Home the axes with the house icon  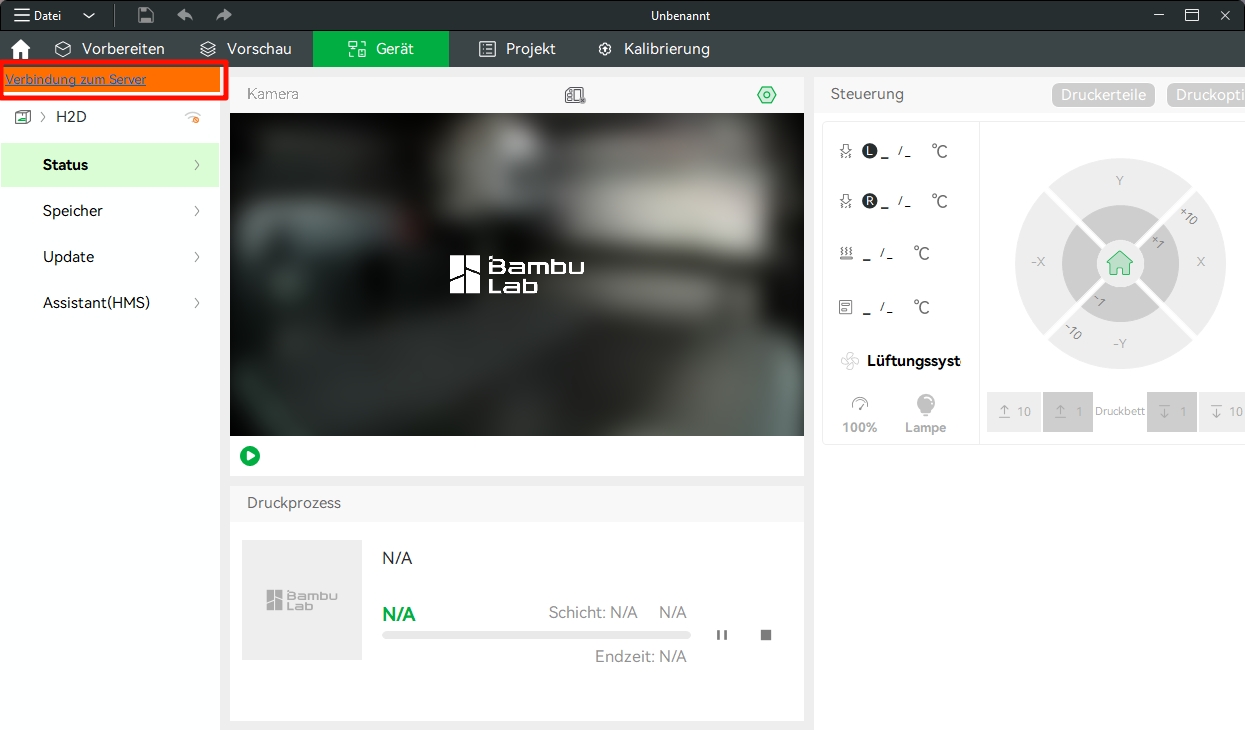pos(1120,263)
